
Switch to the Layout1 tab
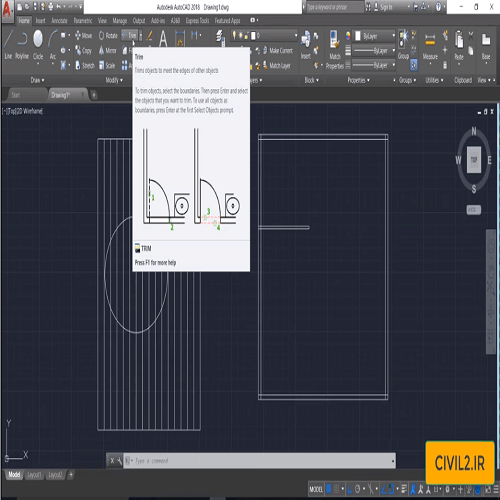click(34, 475)
